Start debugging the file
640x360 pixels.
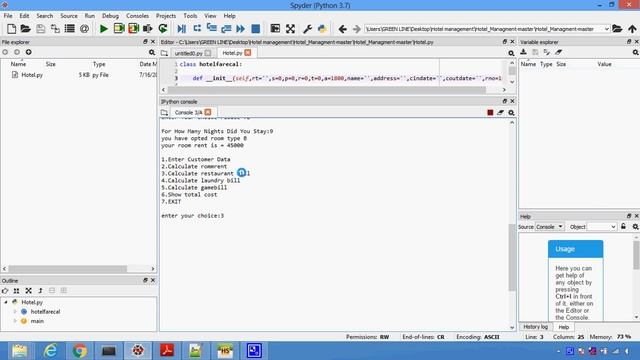[182, 29]
